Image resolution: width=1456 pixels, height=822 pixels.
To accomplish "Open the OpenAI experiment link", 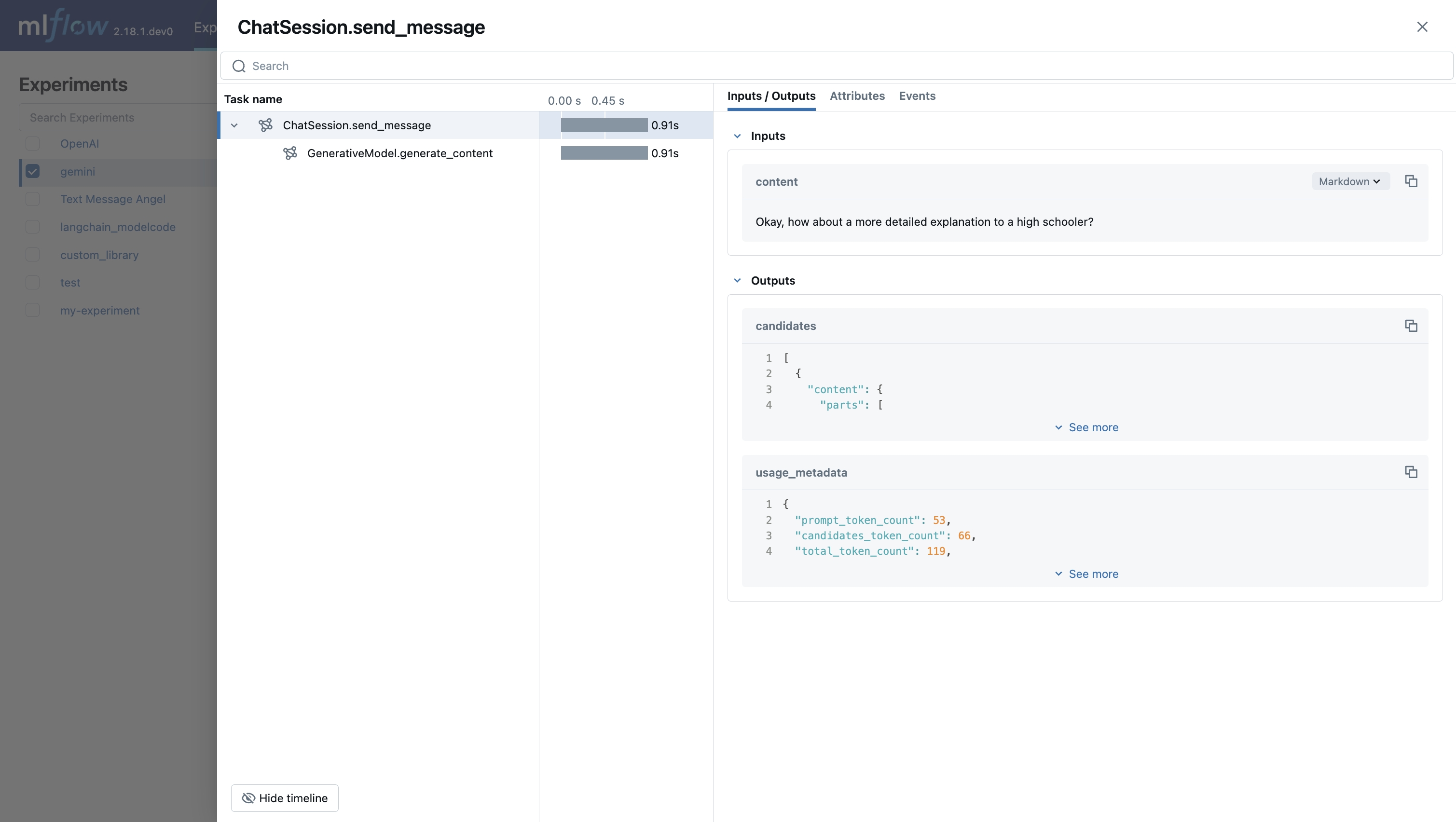I will click(x=80, y=144).
